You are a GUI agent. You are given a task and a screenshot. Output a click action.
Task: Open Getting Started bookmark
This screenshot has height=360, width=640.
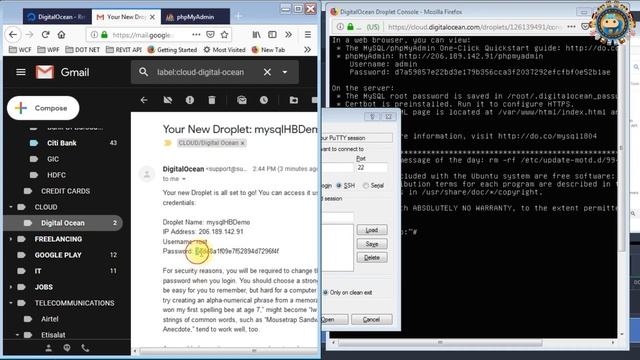[x=172, y=50]
